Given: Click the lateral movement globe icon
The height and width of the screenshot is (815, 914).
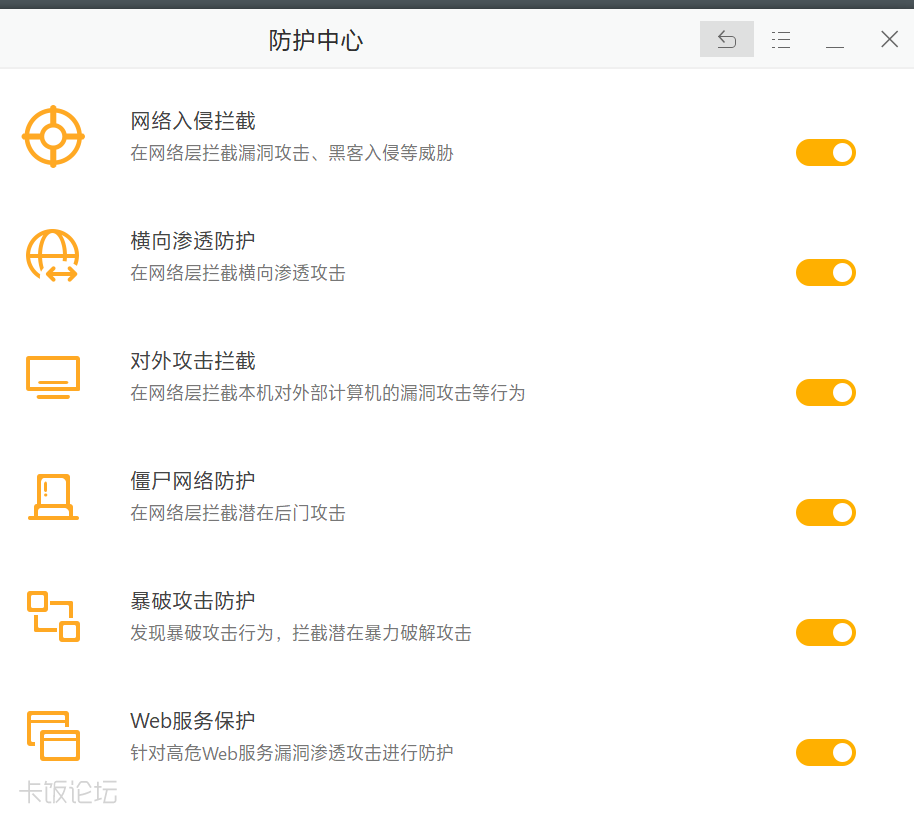Looking at the screenshot, I should 52,256.
